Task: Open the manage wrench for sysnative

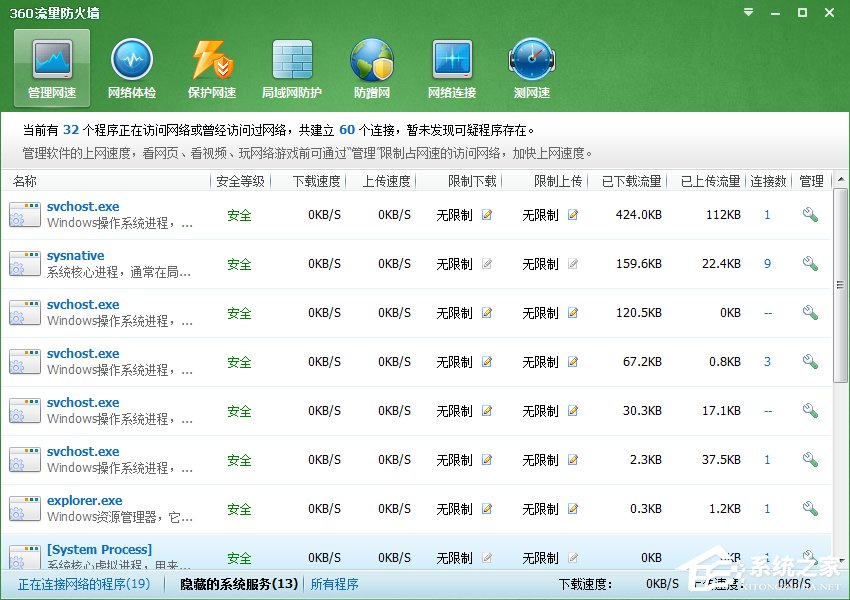Action: pyautogui.click(x=810, y=264)
